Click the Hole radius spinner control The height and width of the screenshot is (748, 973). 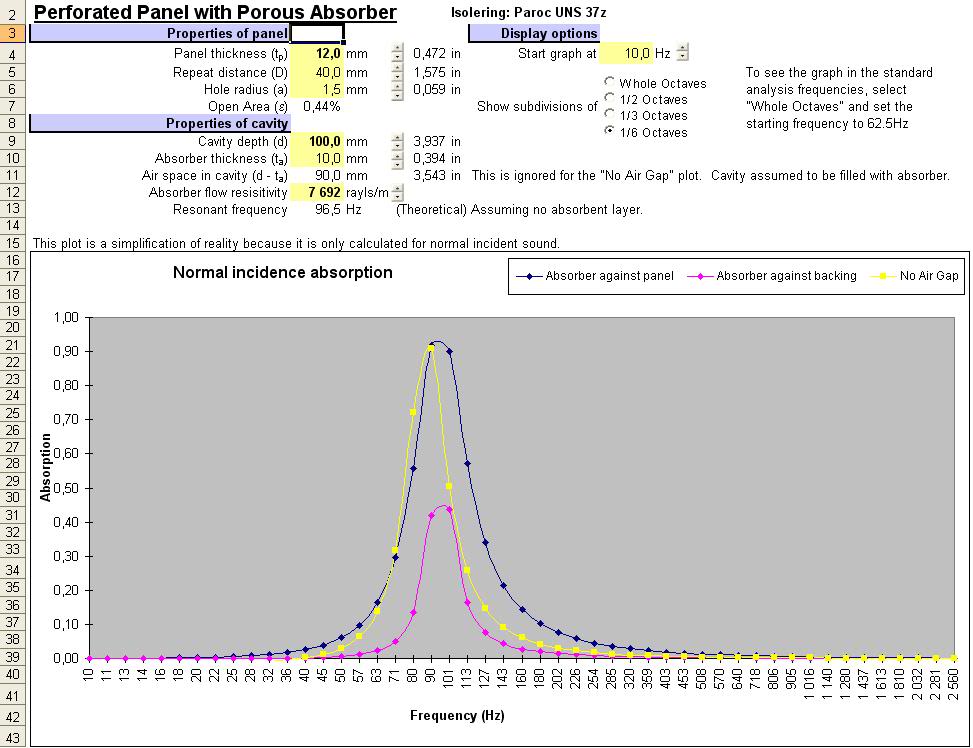pos(397,91)
